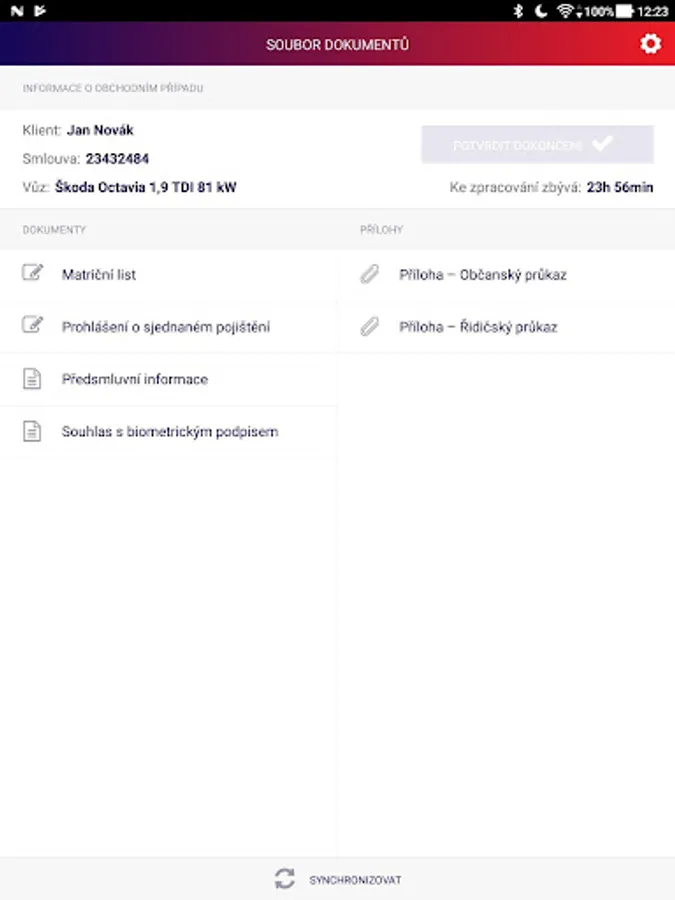Tap paperclip icon for Řidičský průkaz attachment

[x=370, y=327]
